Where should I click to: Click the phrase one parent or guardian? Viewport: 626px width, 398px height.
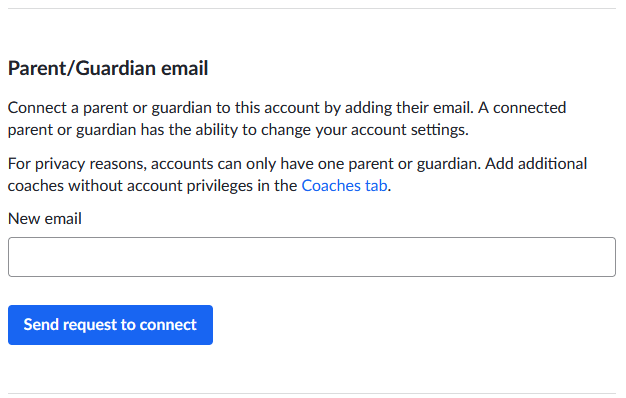399,164
